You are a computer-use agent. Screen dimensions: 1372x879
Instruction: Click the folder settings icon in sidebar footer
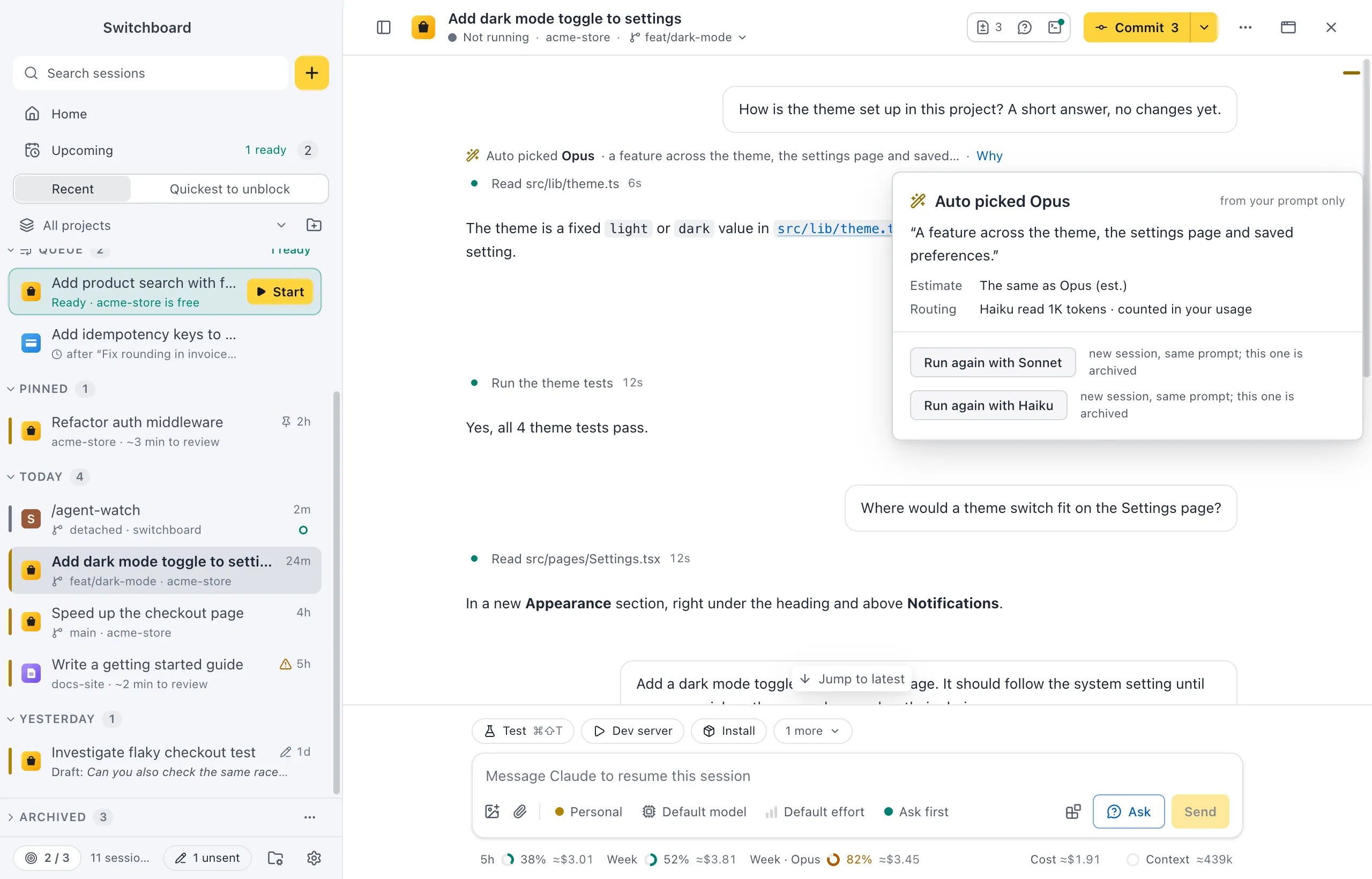[275, 858]
